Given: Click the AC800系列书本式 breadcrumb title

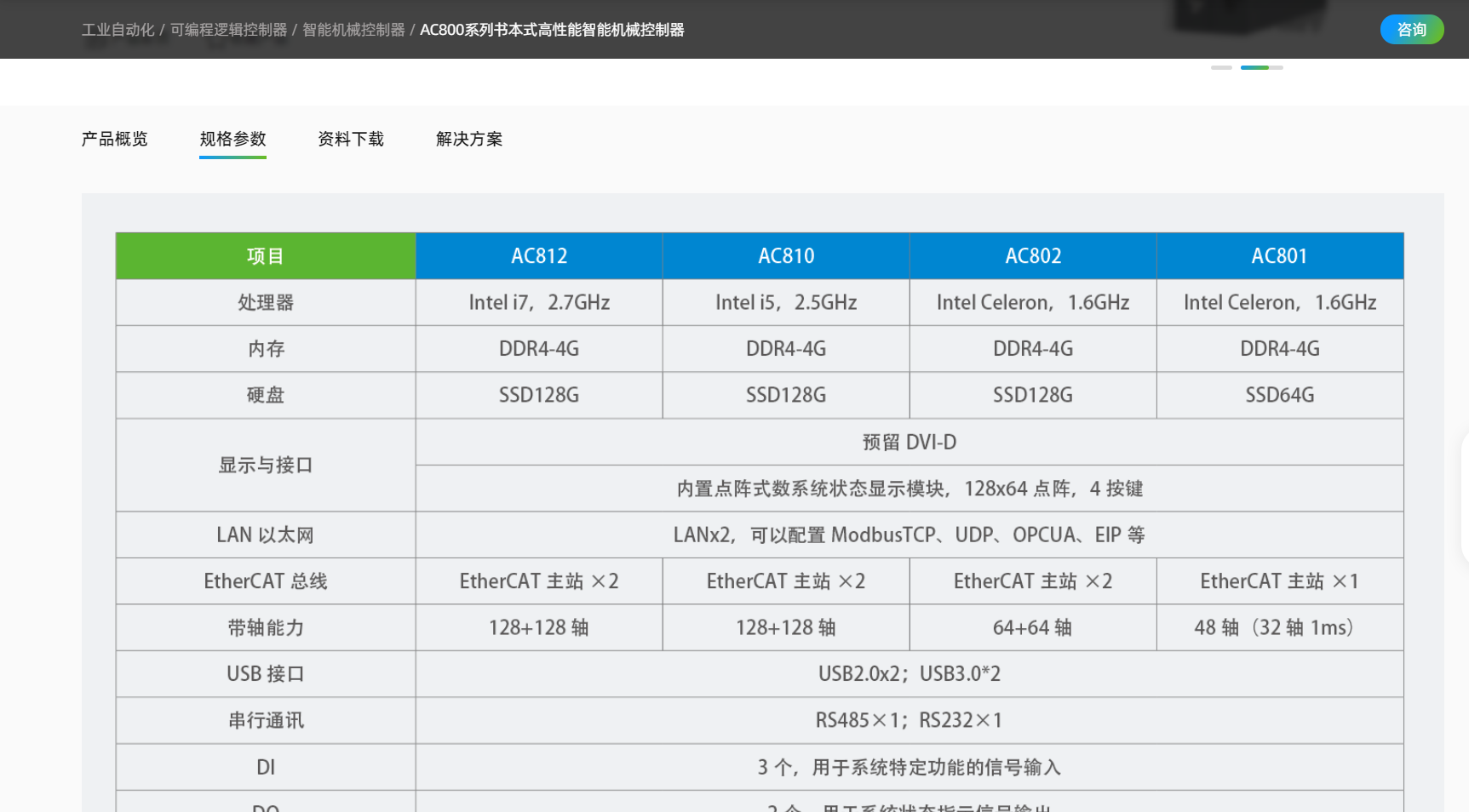Looking at the screenshot, I should tap(552, 30).
